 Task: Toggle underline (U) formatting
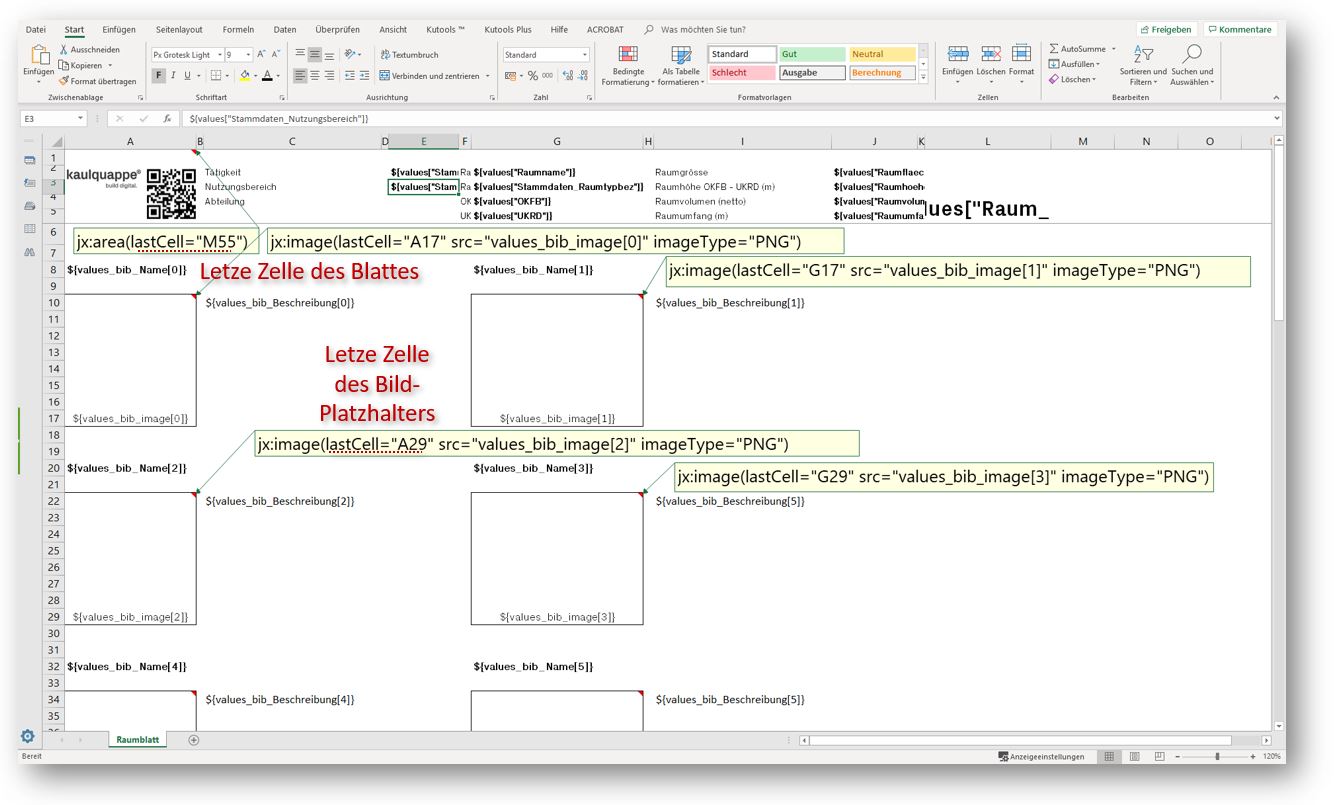pyautogui.click(x=187, y=75)
